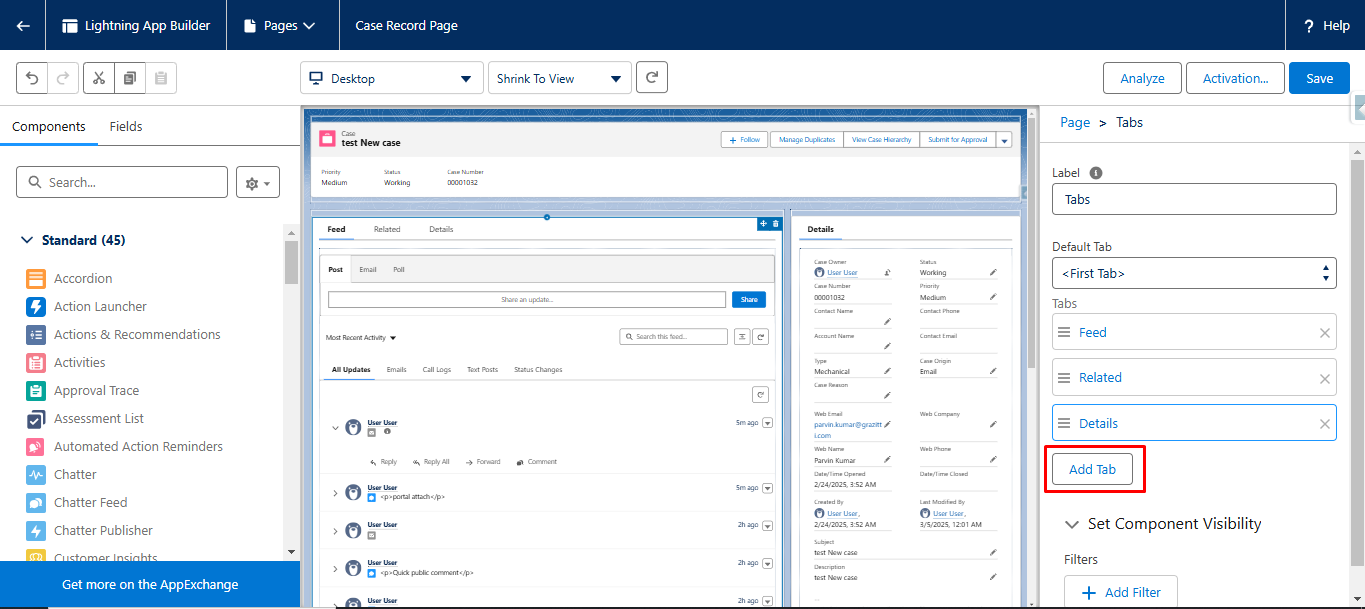Click Search this feed field
This screenshot has width=1365, height=609.
point(674,337)
